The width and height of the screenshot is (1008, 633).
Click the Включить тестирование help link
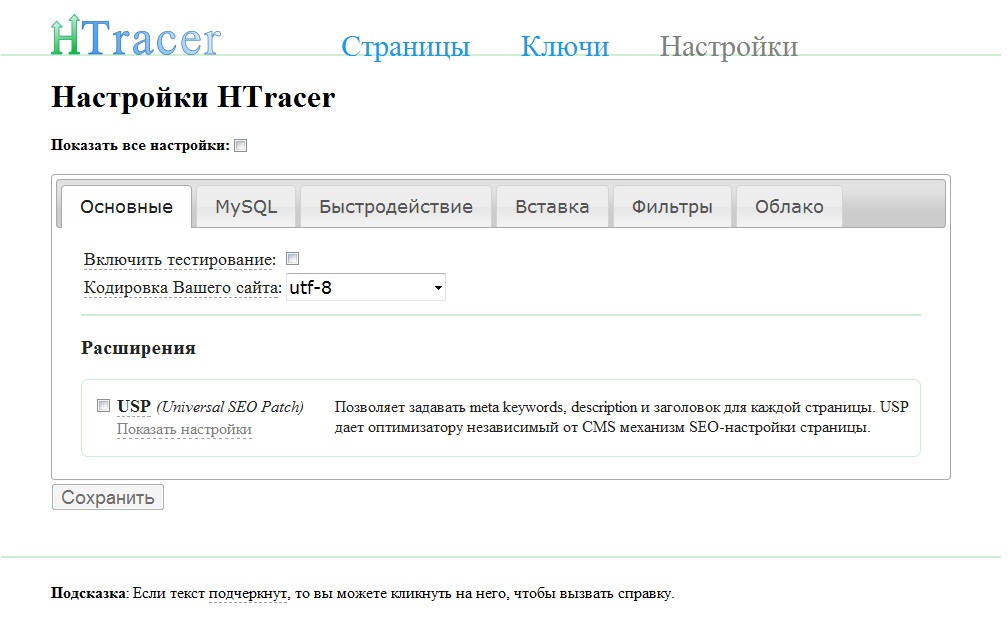[178, 258]
